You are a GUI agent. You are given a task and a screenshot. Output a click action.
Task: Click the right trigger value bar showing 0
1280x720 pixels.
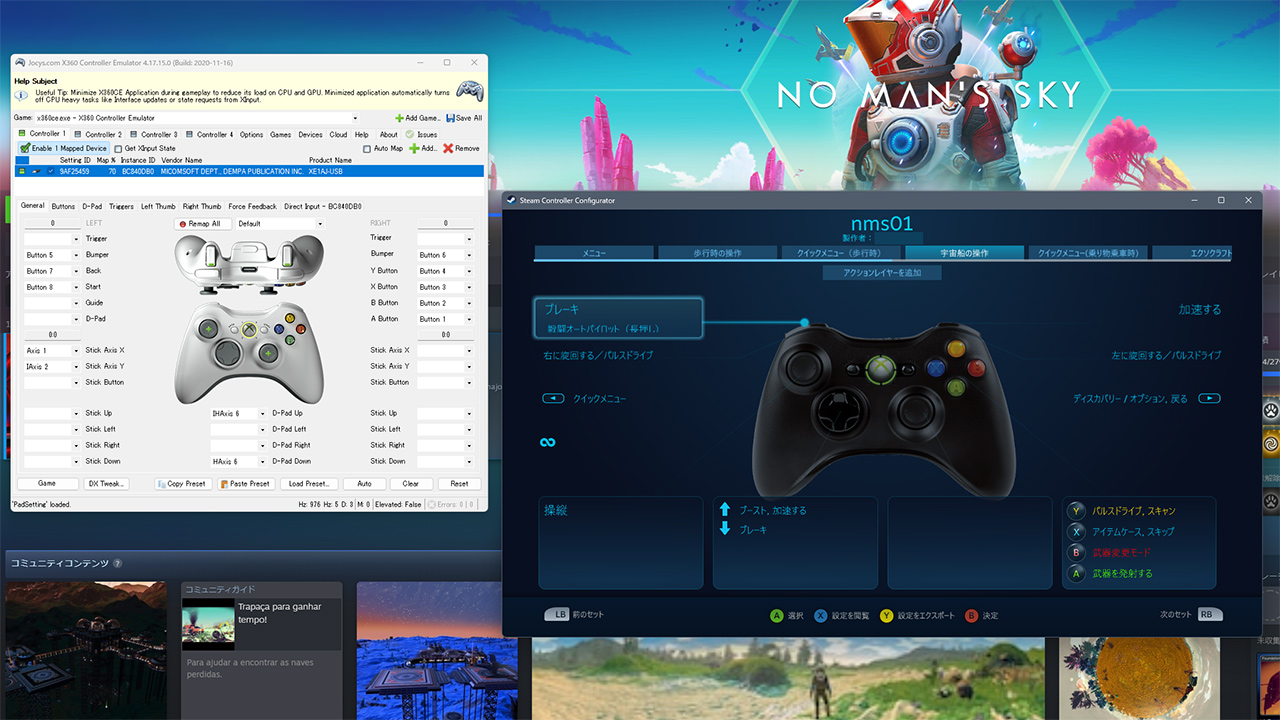(445, 223)
